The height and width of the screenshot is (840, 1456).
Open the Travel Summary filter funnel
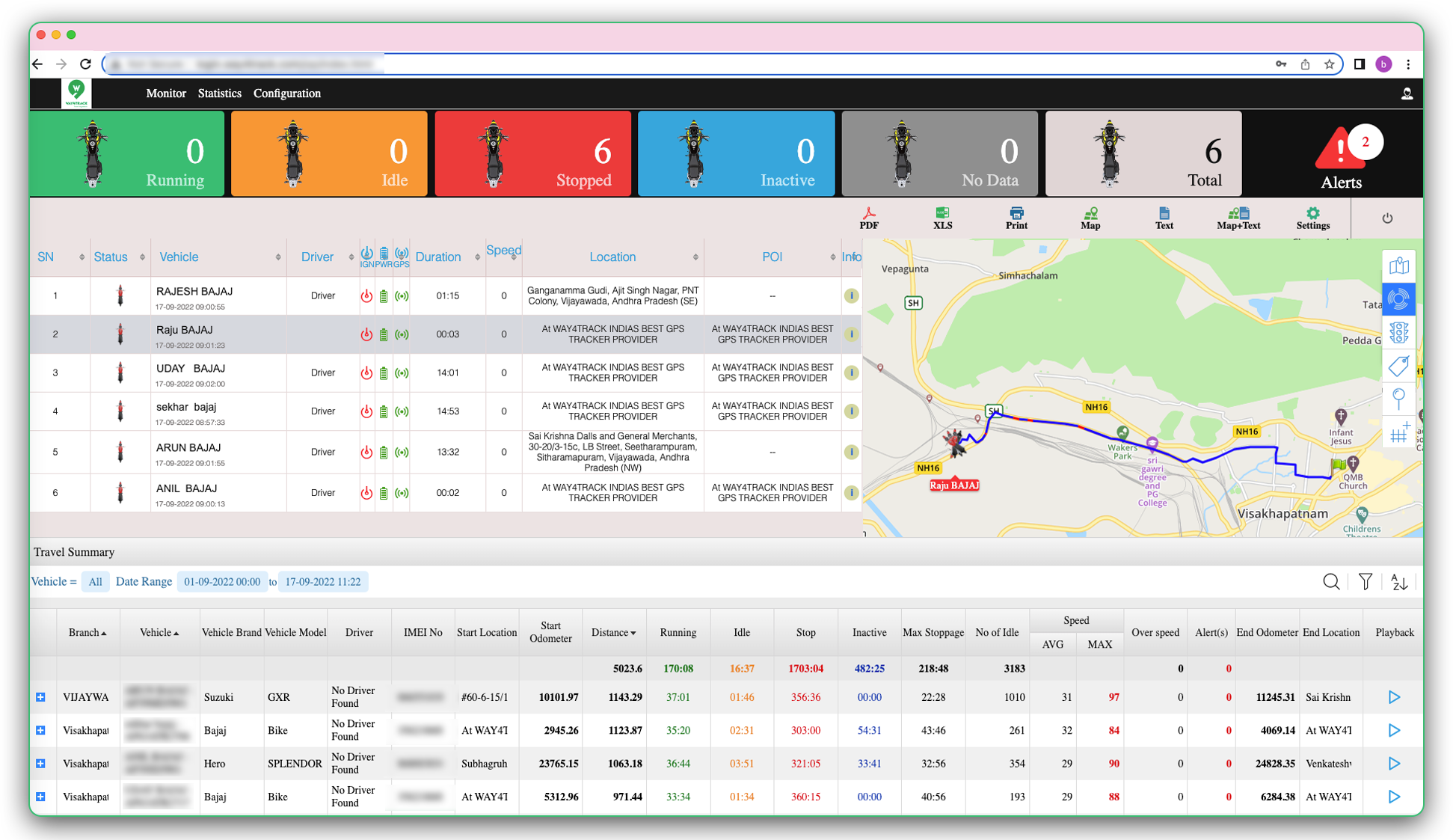pos(1366,582)
